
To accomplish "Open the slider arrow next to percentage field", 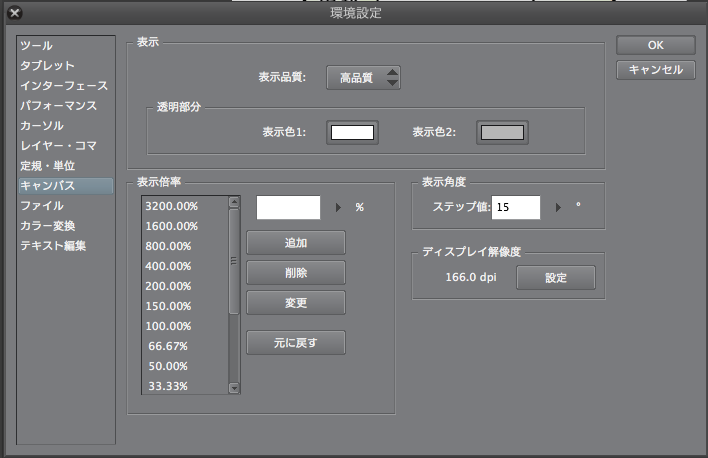I will [338, 207].
